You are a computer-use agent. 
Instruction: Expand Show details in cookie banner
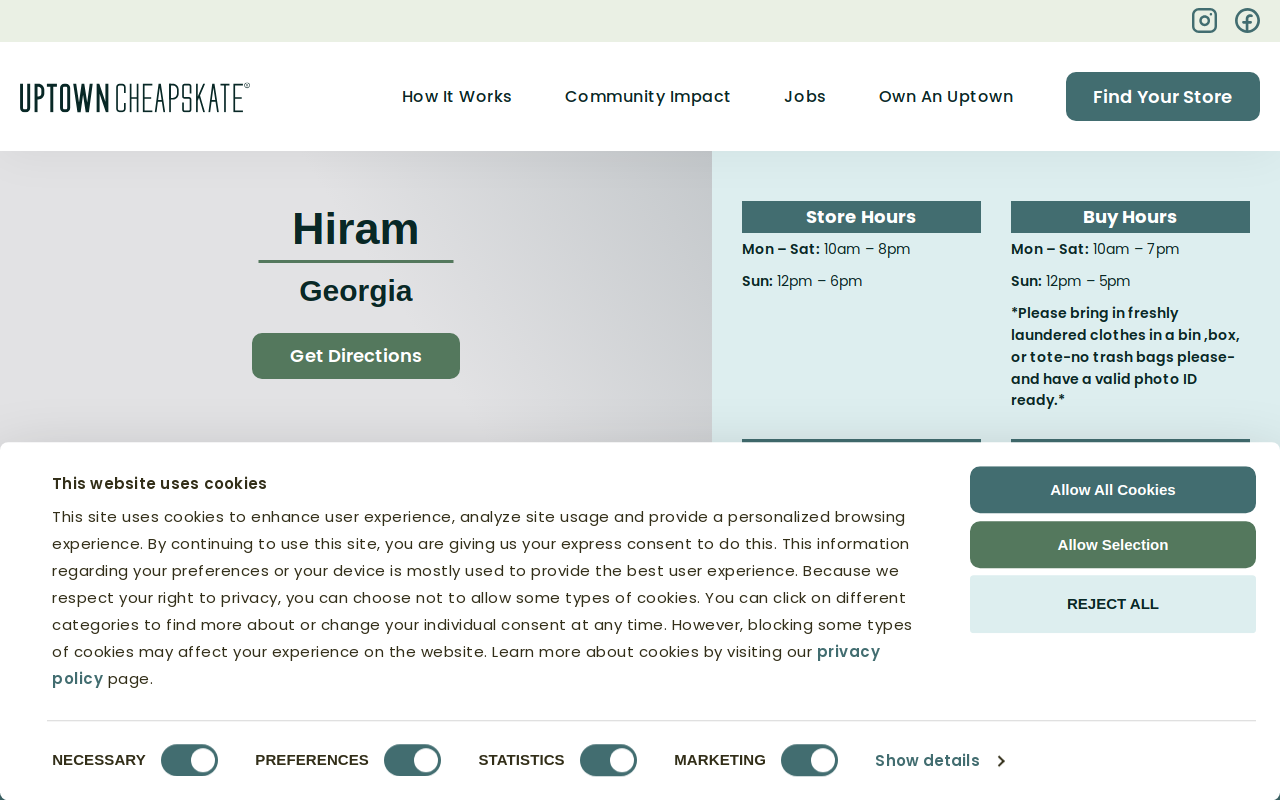click(x=940, y=761)
